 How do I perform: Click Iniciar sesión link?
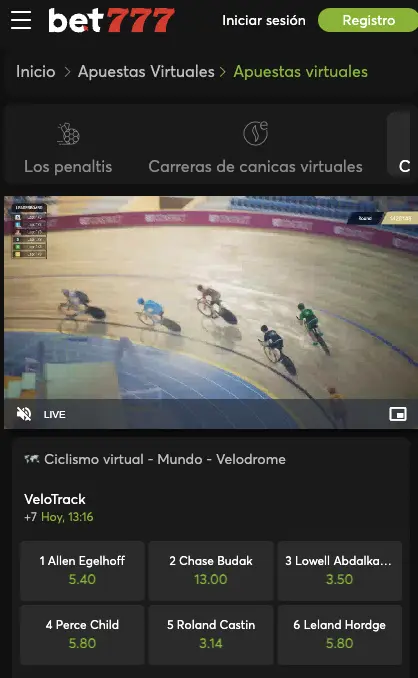264,20
